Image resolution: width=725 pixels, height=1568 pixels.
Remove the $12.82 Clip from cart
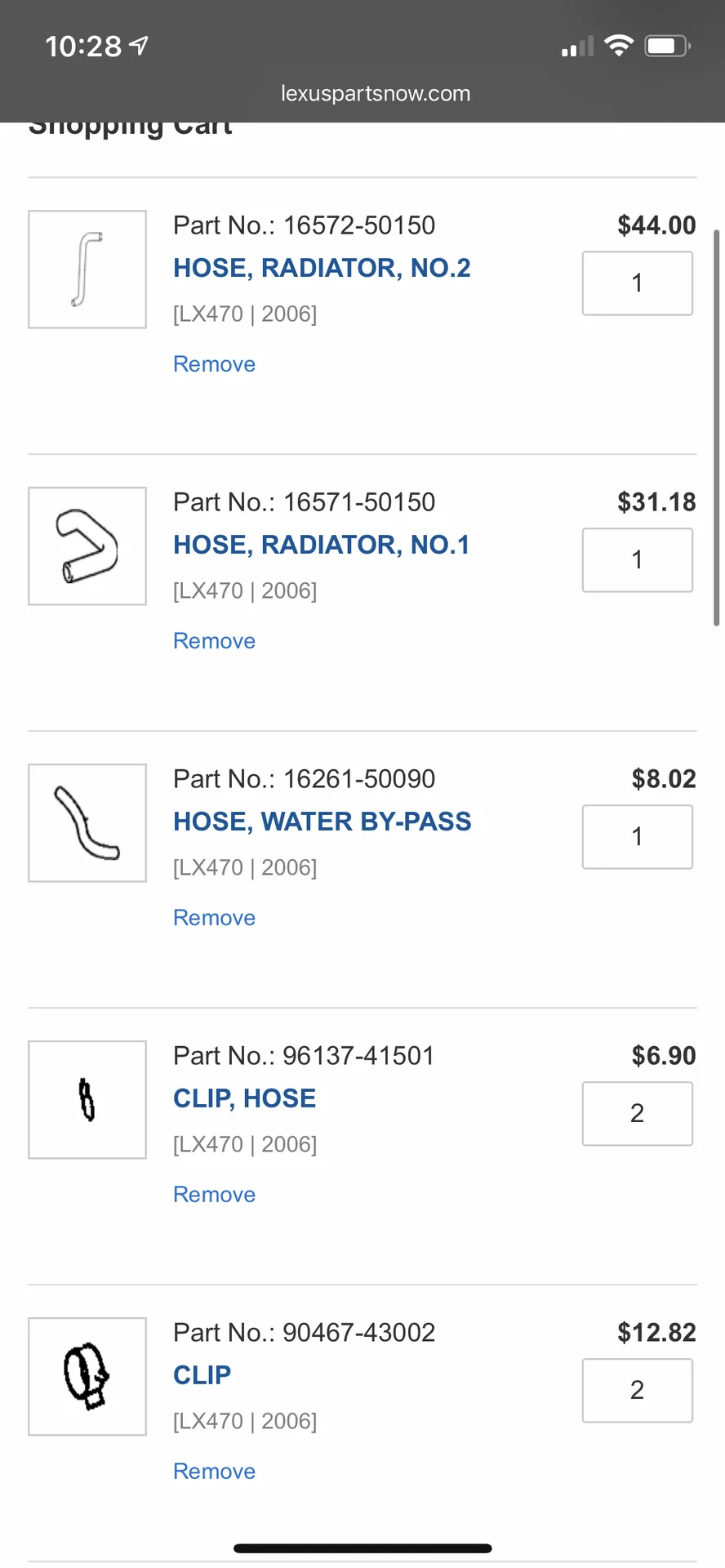[214, 1472]
